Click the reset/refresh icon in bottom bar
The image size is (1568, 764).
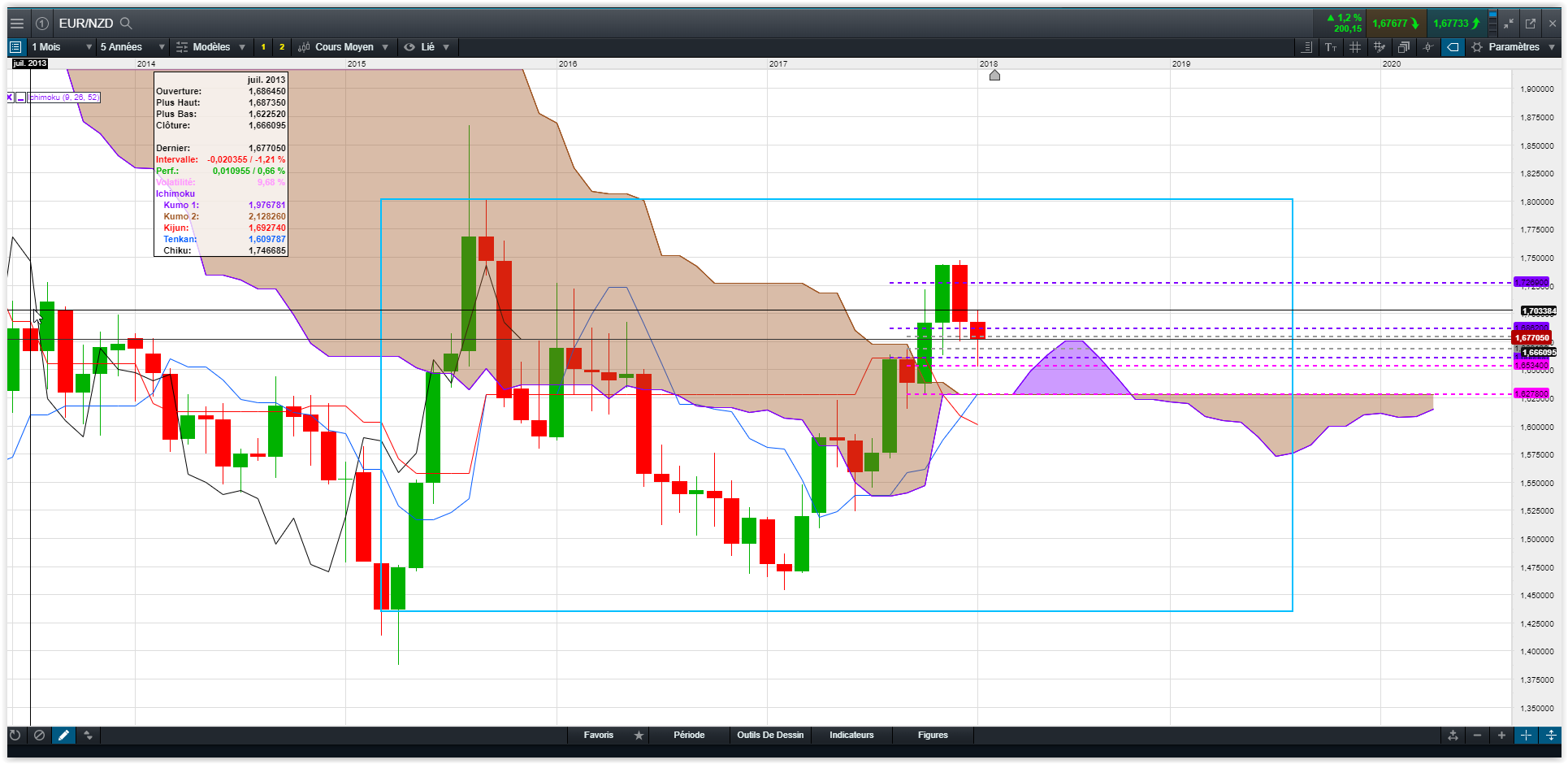15,735
